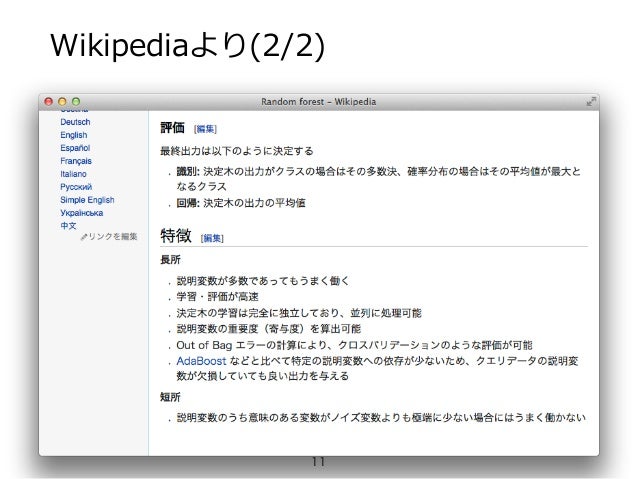Viewport: 638px width, 479px height.
Task: Open the Español language link
Action: [x=75, y=148]
